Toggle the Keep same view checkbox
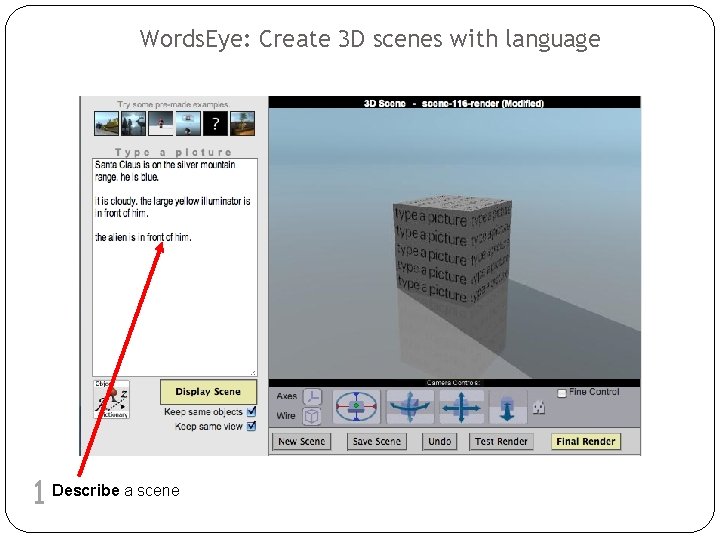This screenshot has height=540, width=720. point(251,426)
